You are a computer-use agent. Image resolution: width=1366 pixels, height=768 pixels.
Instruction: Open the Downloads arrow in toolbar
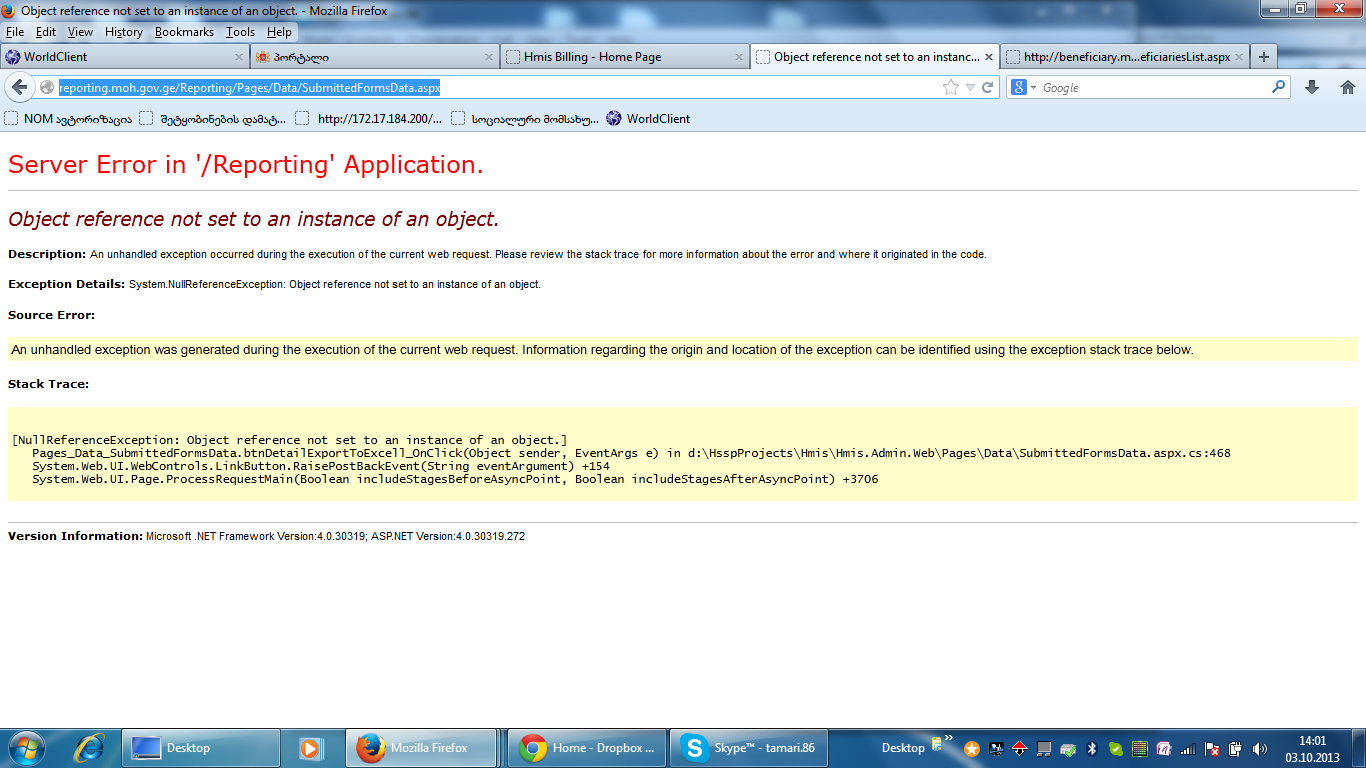[x=1312, y=88]
